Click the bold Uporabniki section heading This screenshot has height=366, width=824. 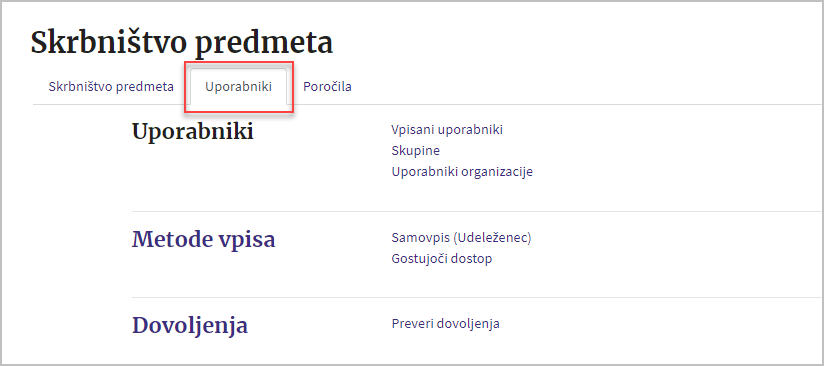pyautogui.click(x=192, y=131)
